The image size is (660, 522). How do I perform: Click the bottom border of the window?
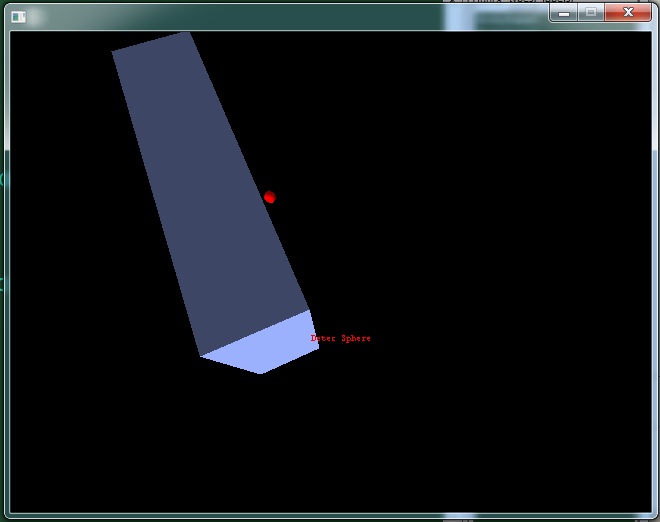pyautogui.click(x=330, y=517)
